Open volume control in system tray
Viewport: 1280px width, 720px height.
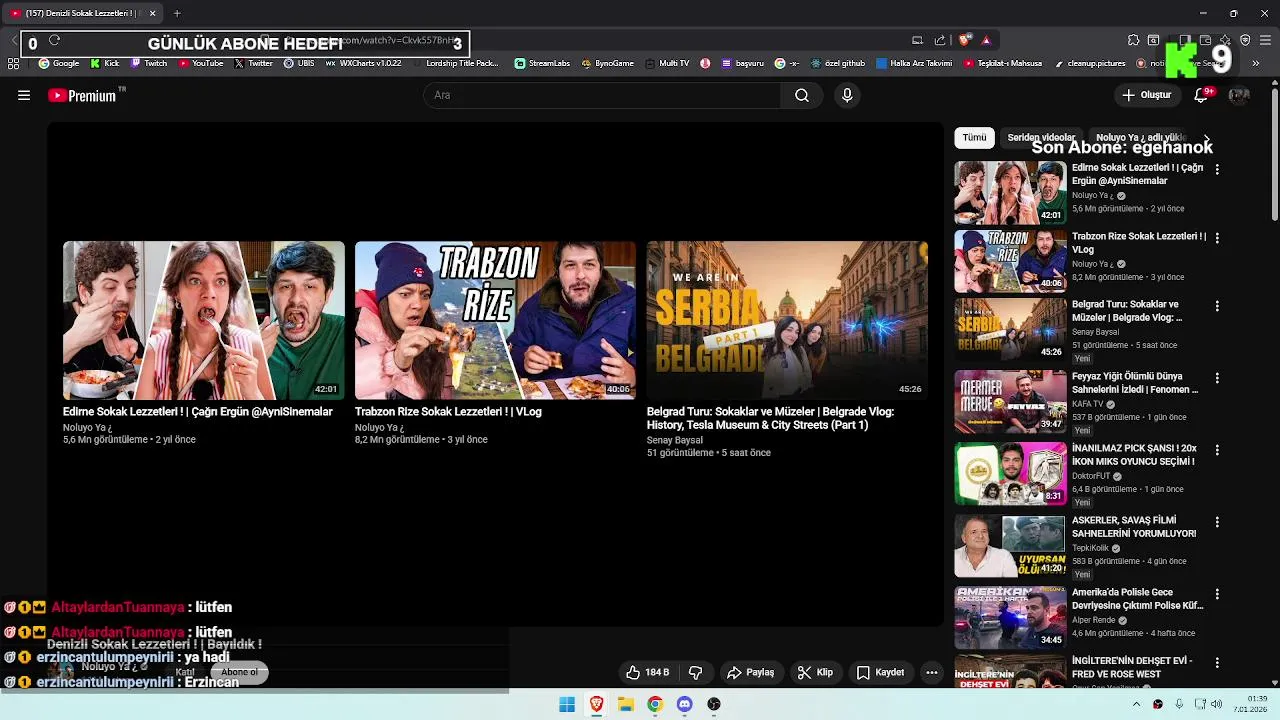(1217, 704)
